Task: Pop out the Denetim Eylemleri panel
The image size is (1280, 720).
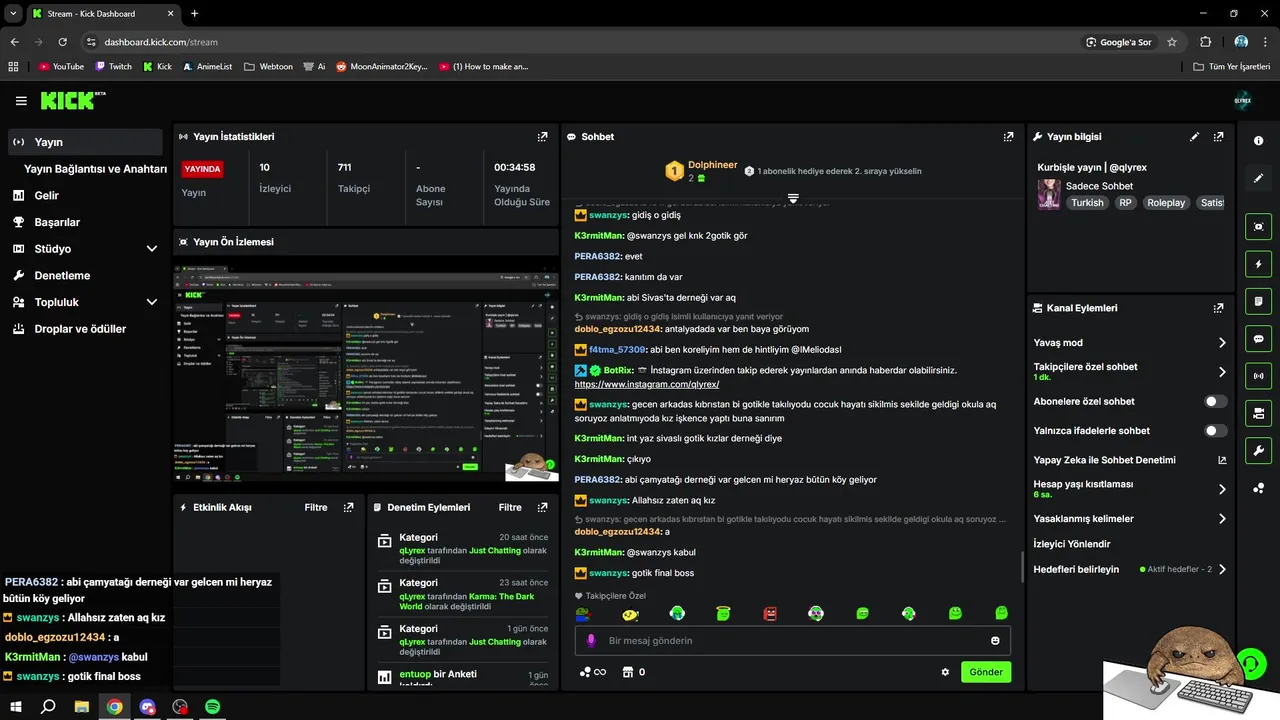Action: click(x=542, y=507)
